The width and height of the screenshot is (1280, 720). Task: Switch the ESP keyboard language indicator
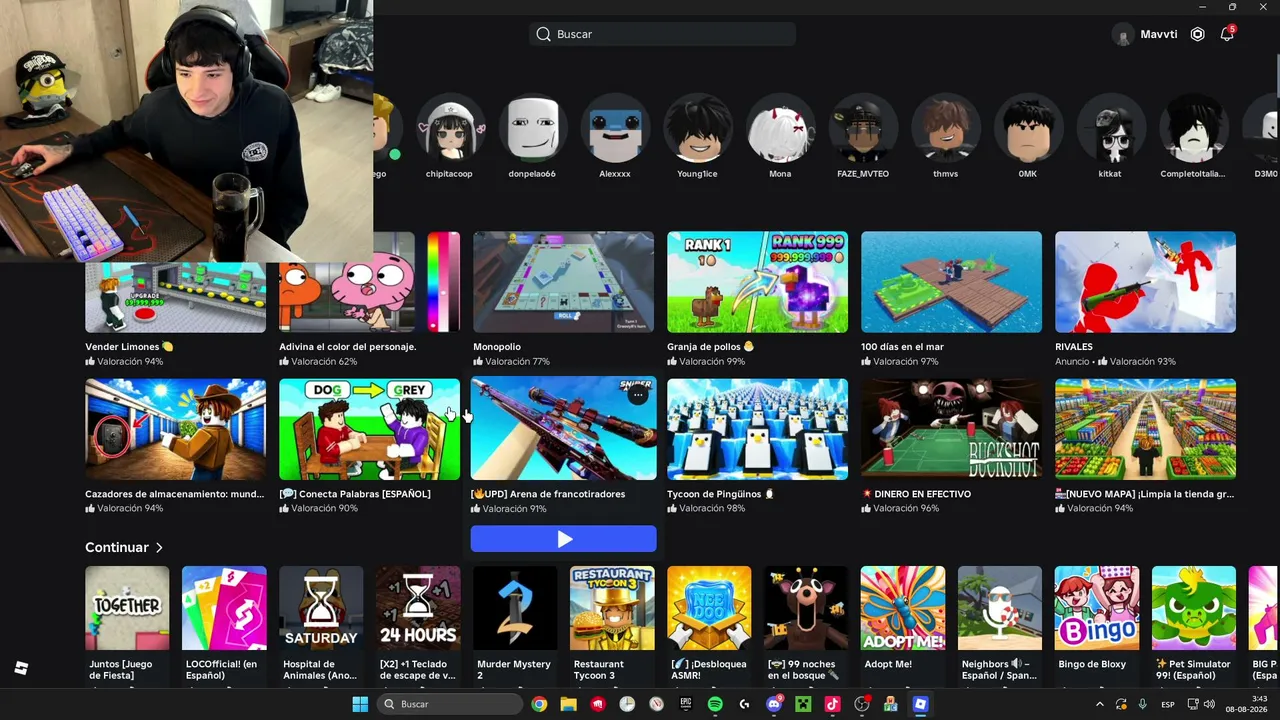coord(1168,704)
